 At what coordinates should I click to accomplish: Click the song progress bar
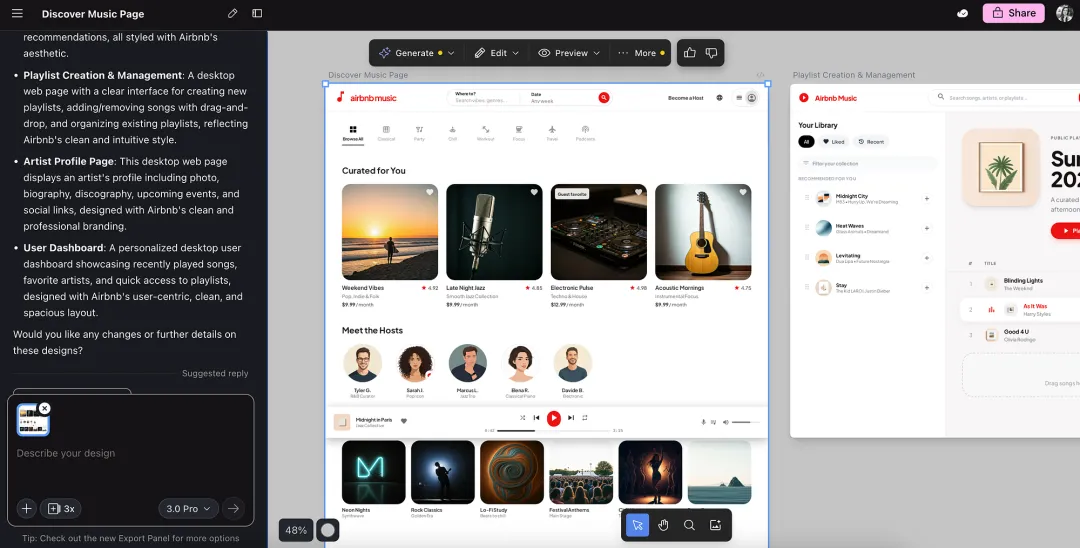tap(553, 430)
